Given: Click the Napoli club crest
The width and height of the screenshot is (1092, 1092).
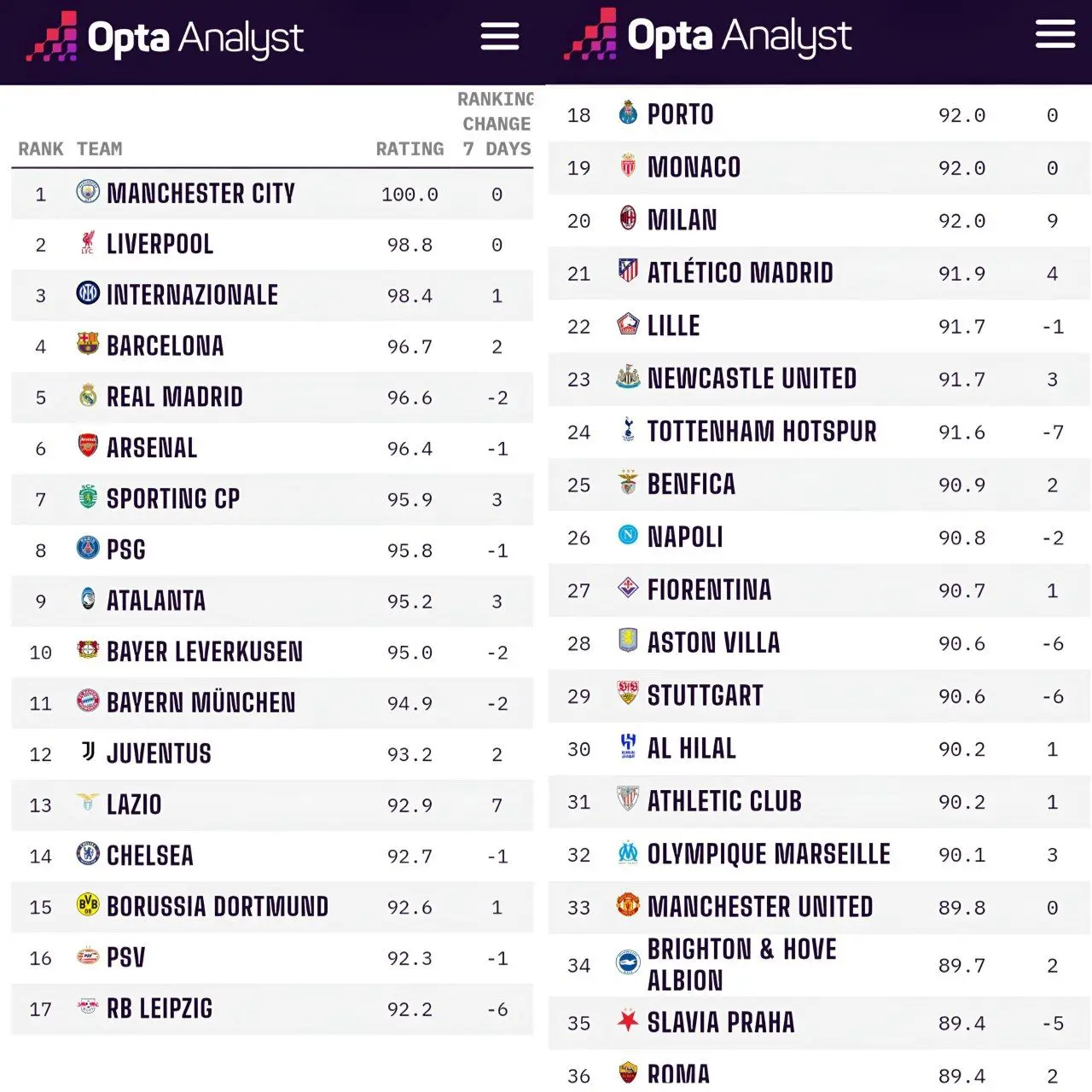Looking at the screenshot, I should [x=628, y=535].
